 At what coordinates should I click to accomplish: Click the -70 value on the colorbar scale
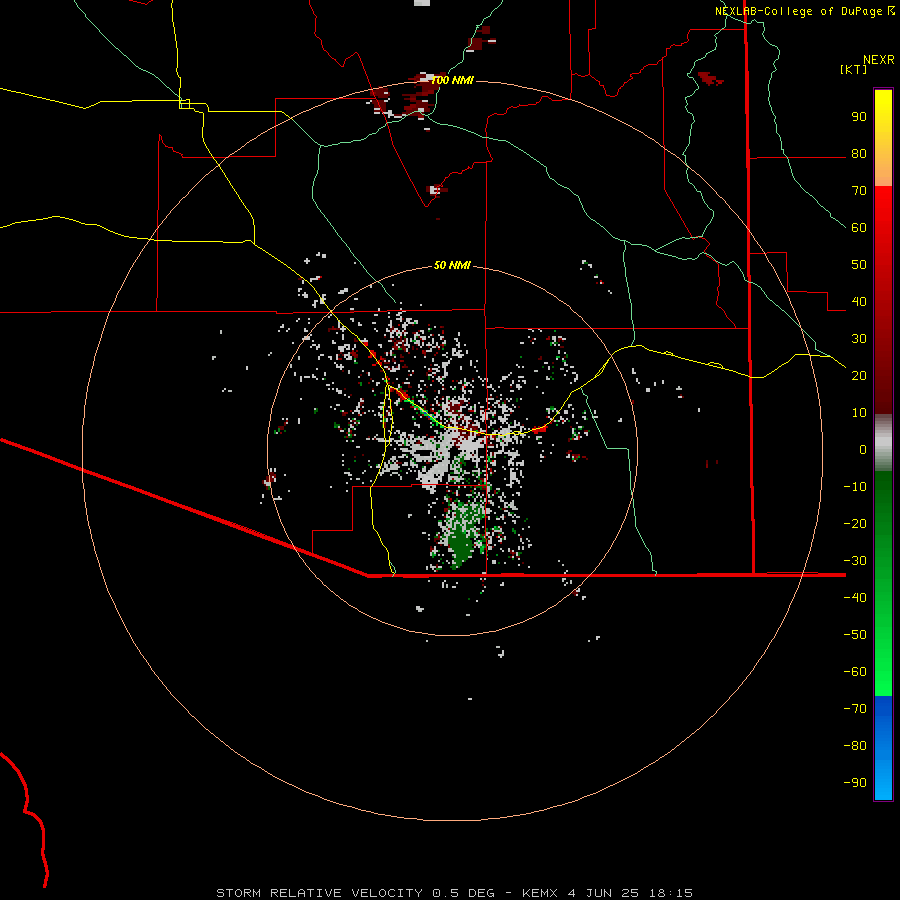point(855,709)
